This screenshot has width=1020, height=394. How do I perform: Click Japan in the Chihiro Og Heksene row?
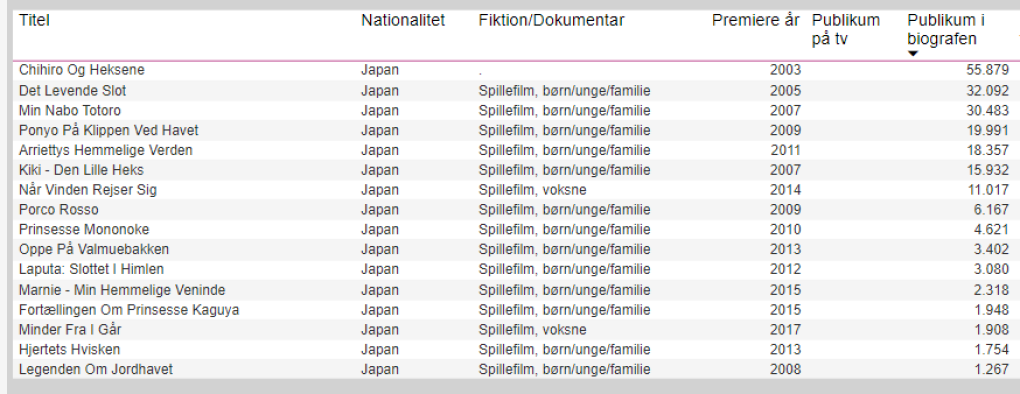[380, 70]
